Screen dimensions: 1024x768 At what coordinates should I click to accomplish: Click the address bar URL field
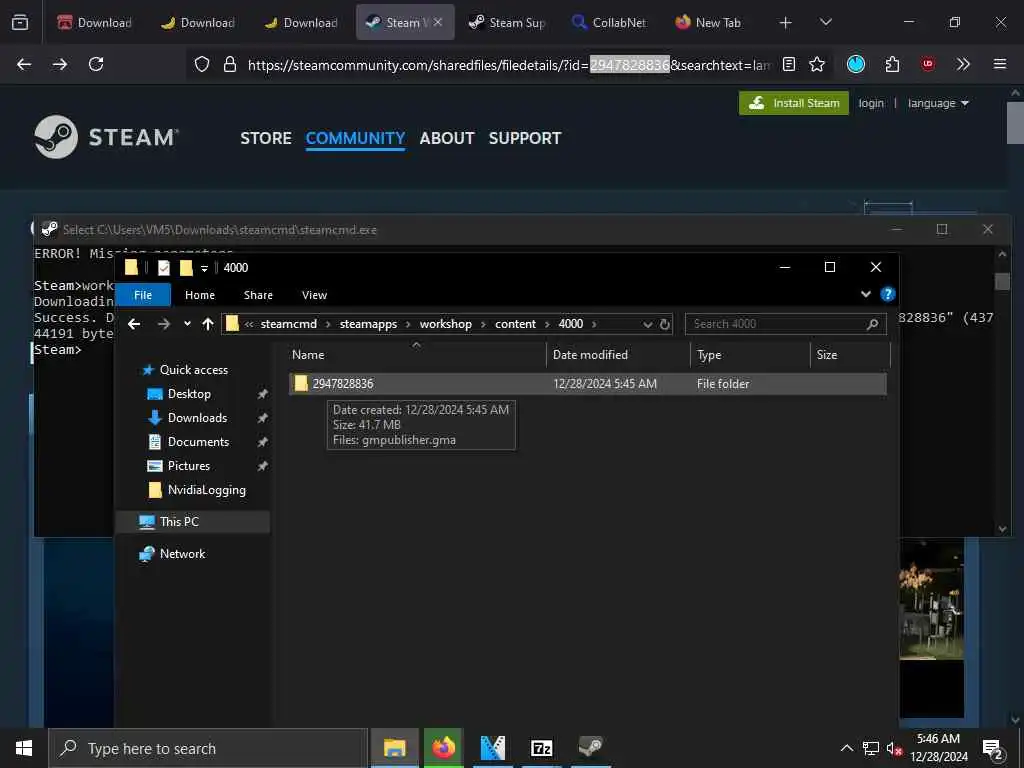point(509,65)
